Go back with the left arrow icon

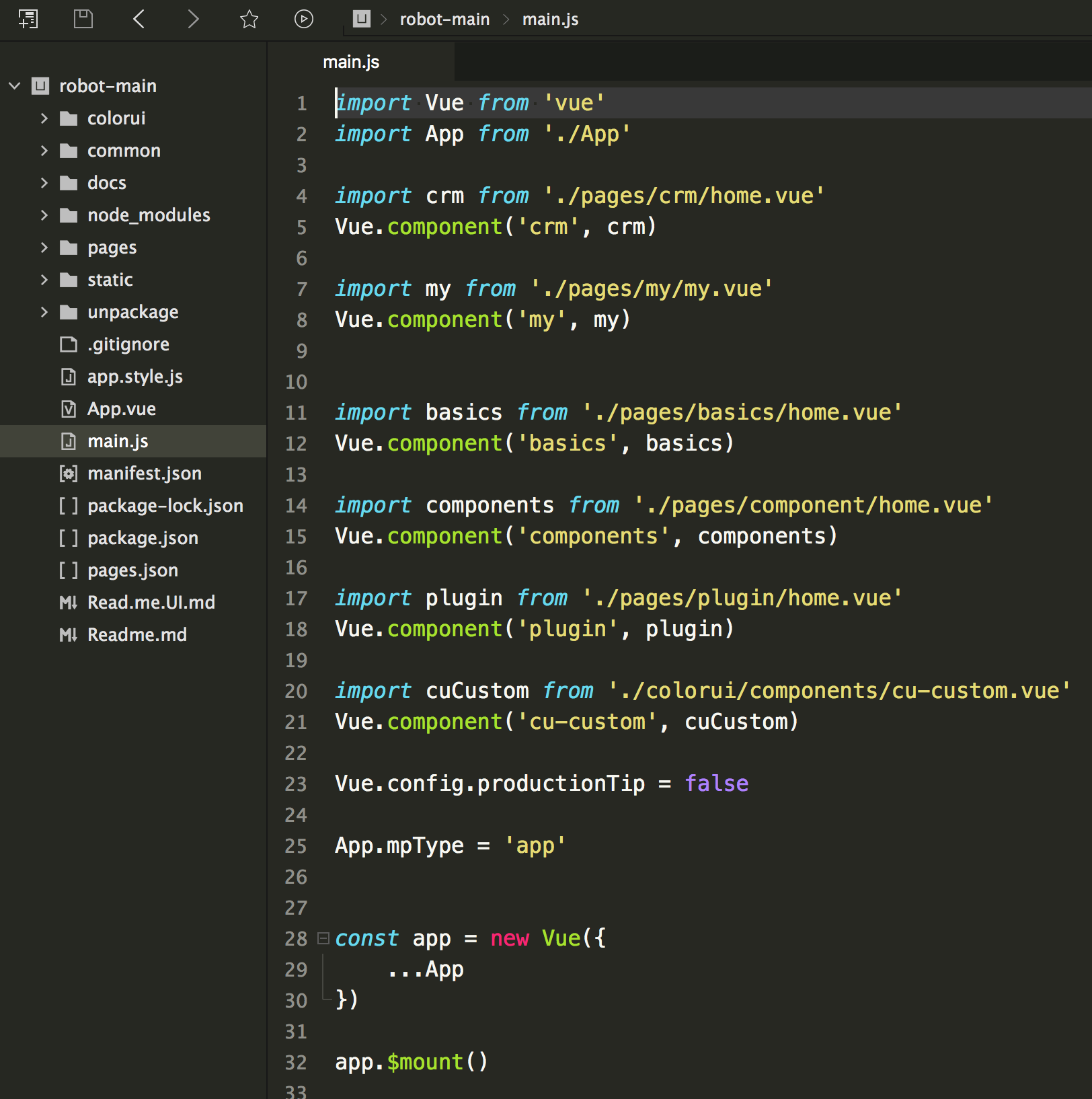[x=139, y=19]
